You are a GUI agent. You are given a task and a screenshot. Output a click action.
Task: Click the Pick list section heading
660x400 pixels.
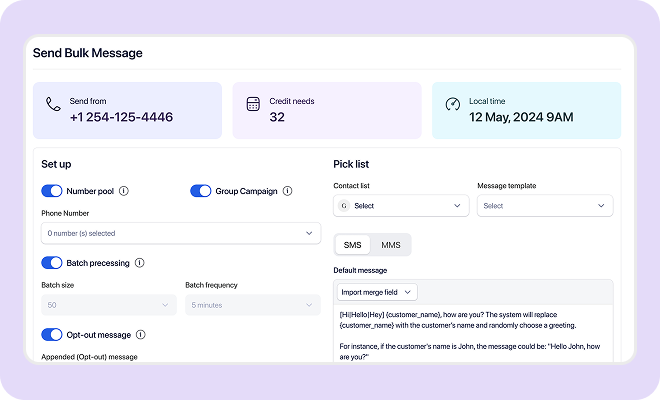coord(351,164)
